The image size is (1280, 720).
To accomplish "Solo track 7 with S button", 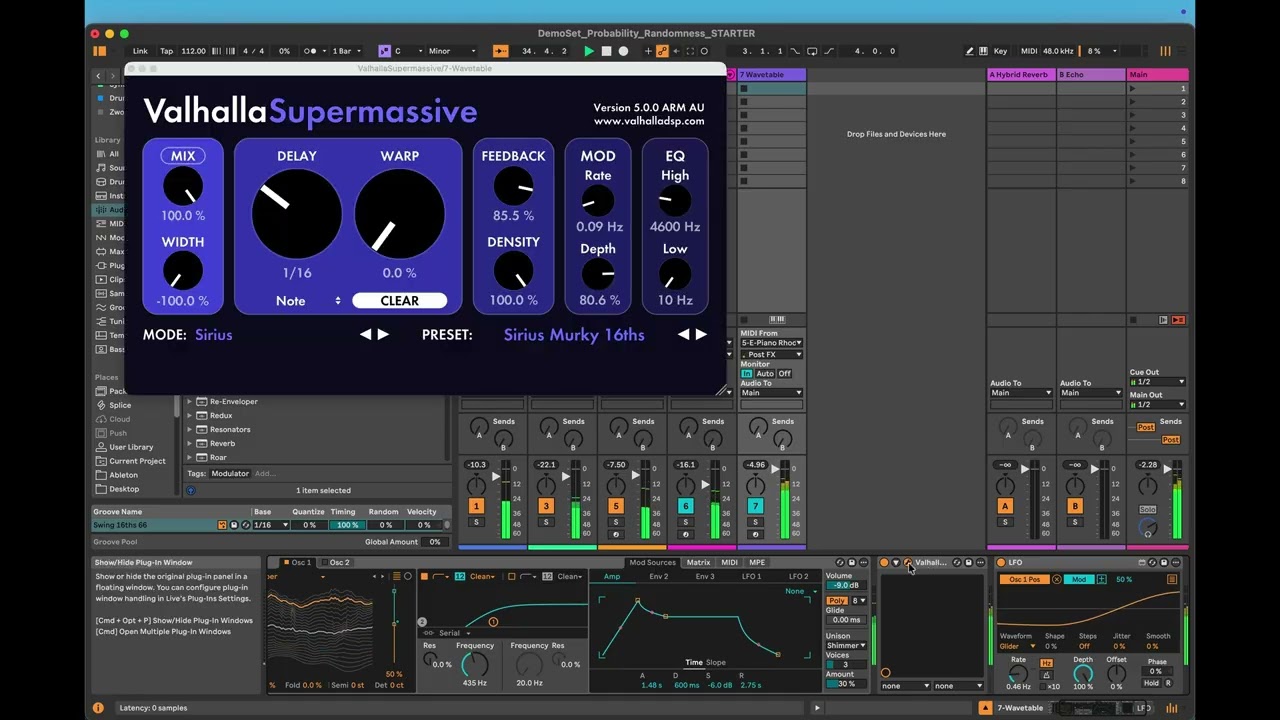I will click(x=756, y=522).
